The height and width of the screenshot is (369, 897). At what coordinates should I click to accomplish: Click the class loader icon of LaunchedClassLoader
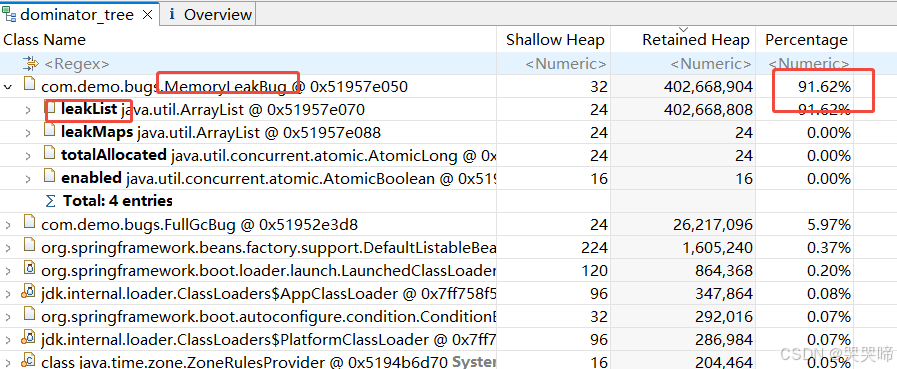[29, 268]
